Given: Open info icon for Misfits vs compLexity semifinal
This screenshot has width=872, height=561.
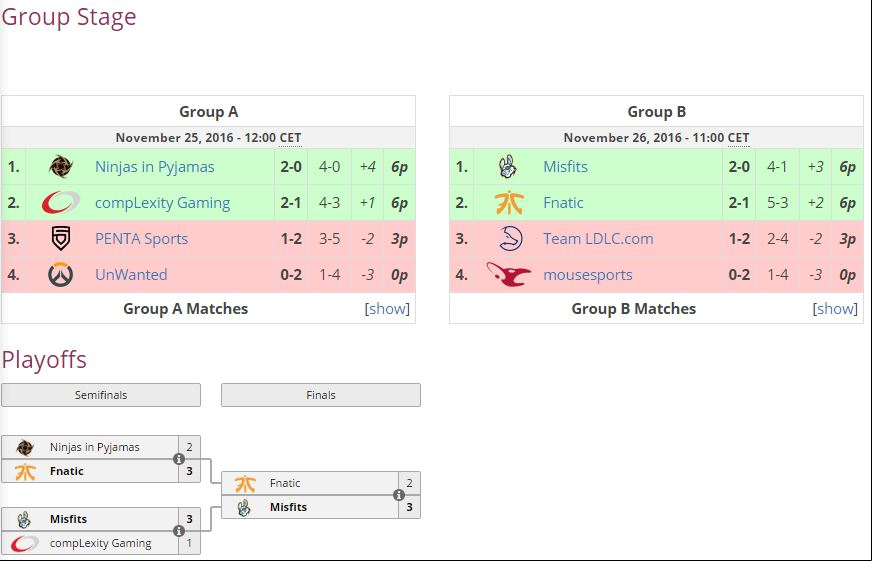Looking at the screenshot, I should pyautogui.click(x=179, y=531).
